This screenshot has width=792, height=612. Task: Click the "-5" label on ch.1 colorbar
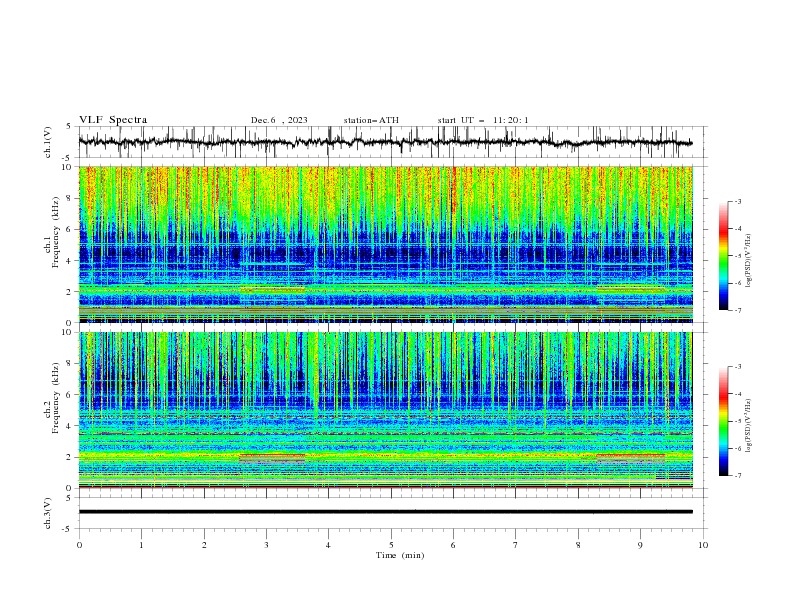tap(738, 256)
